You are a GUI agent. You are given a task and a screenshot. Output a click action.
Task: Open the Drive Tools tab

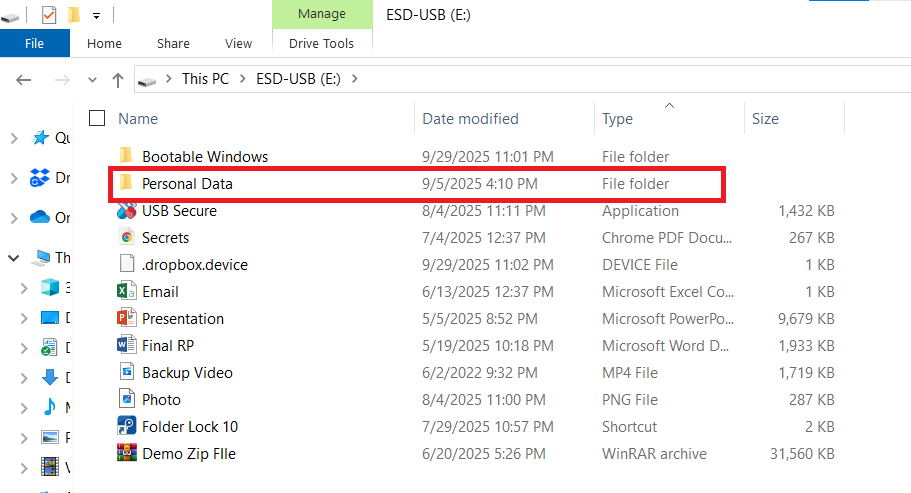[x=321, y=44]
